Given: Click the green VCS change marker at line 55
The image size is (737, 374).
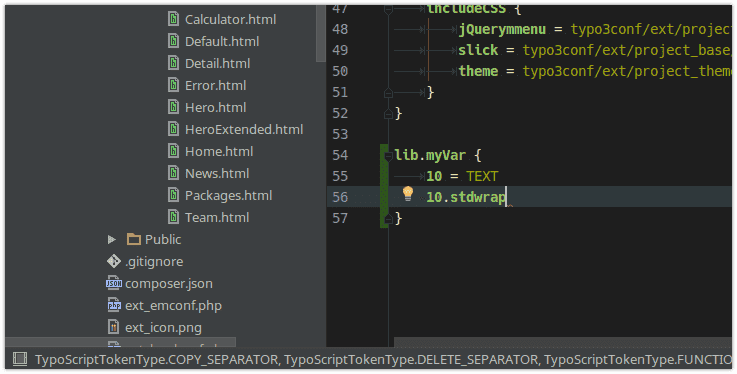Looking at the screenshot, I should [x=384, y=177].
